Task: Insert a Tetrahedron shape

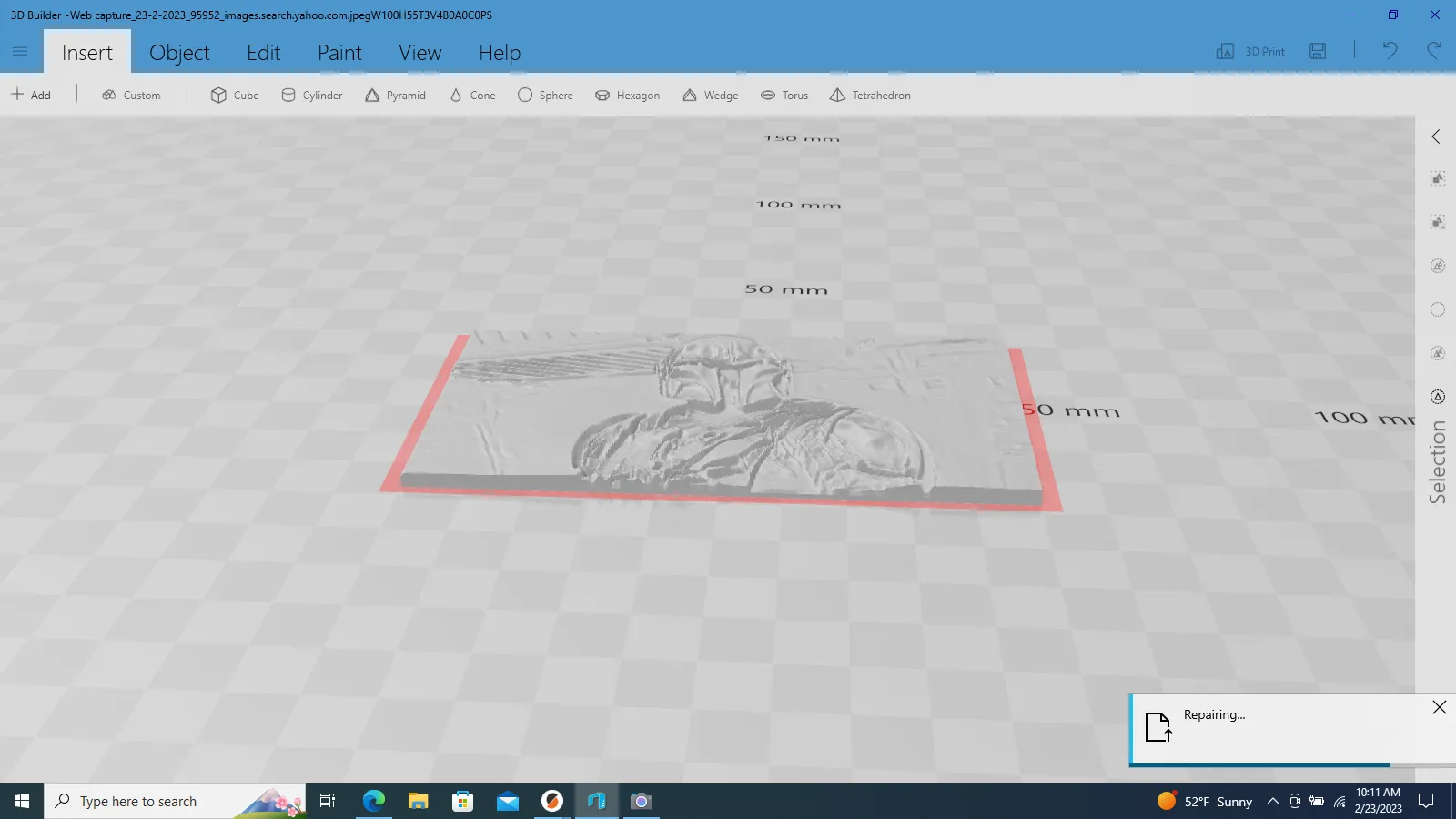Action: pos(870,96)
